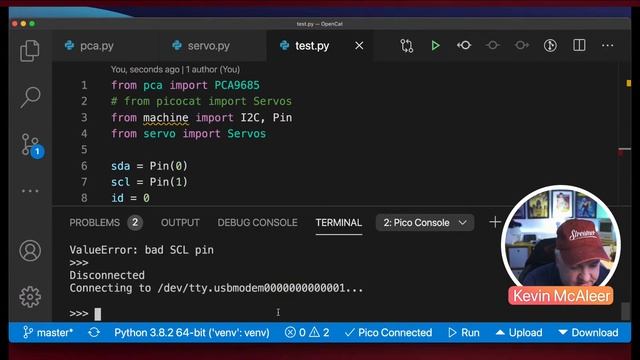Click the terminal panel scrollbar

pos(625,311)
